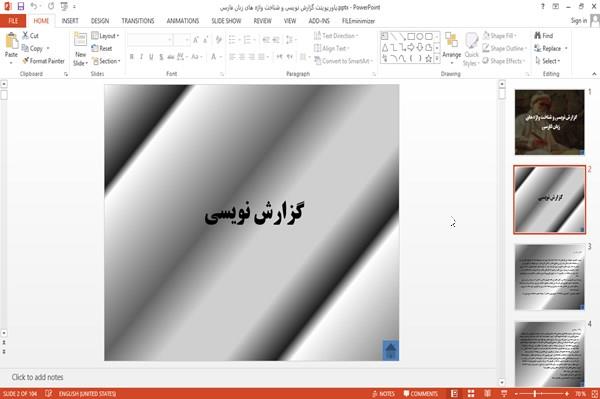600x399 pixels.
Task: Select the star shape in shapes gallery
Action: [x=429, y=59]
